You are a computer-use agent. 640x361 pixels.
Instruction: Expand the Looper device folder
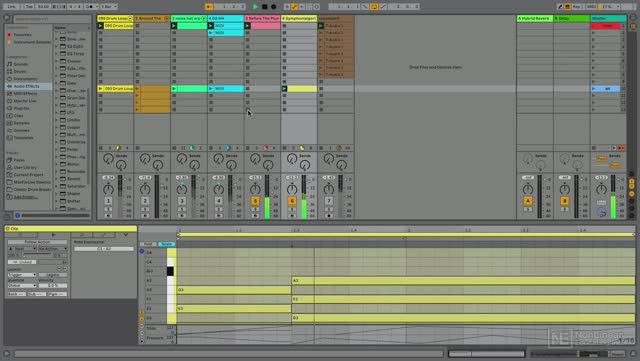pos(57,127)
